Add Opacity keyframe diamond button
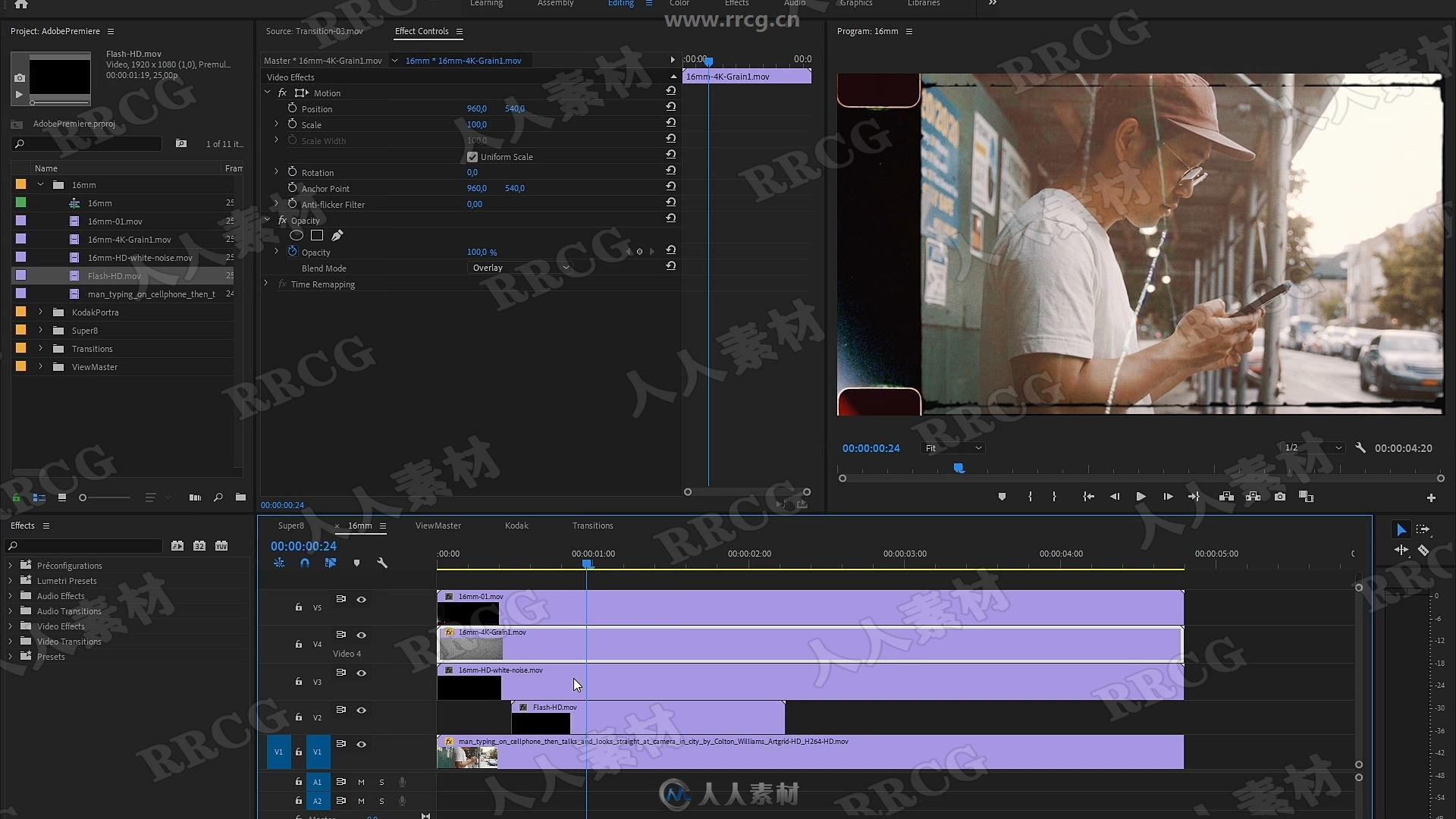The width and height of the screenshot is (1456, 819). (639, 252)
